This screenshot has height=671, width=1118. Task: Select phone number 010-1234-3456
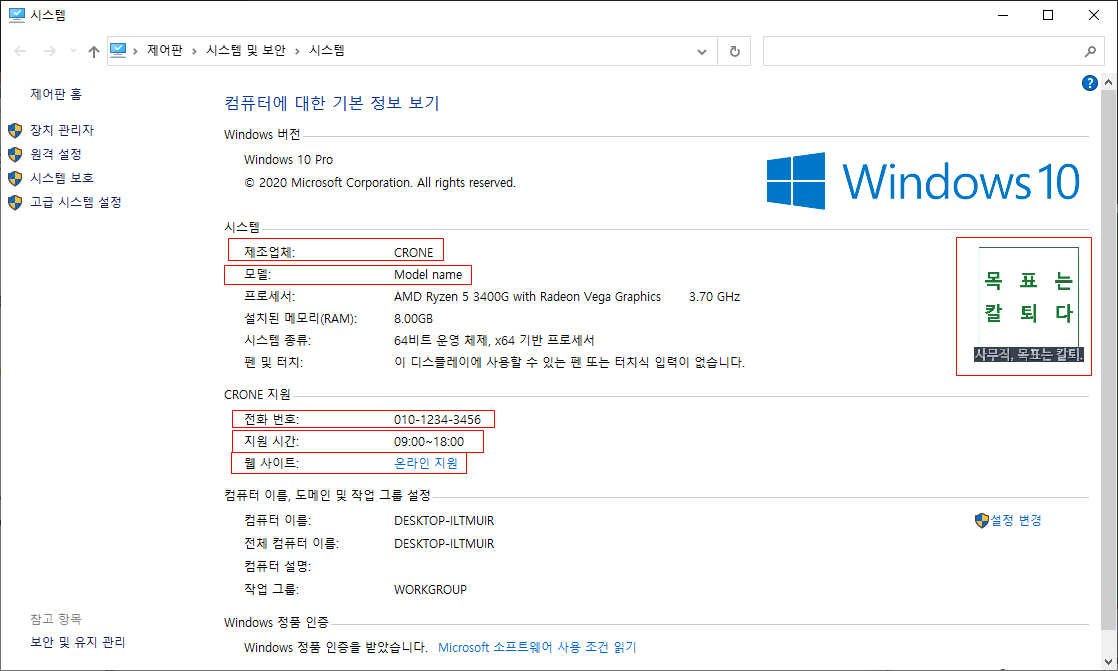pos(438,420)
